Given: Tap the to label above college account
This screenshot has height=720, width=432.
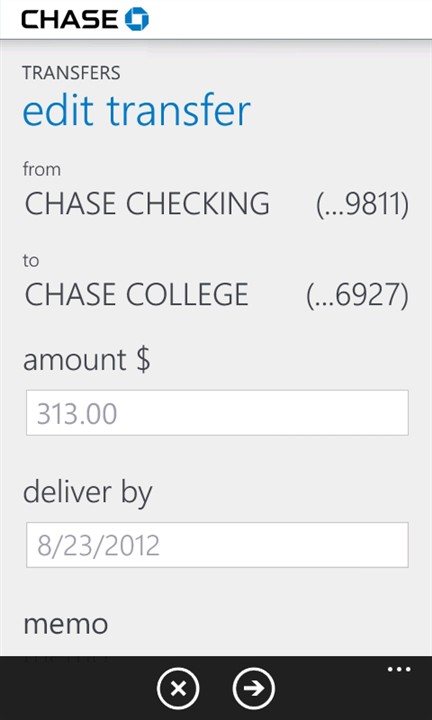Looking at the screenshot, I should point(31,261).
